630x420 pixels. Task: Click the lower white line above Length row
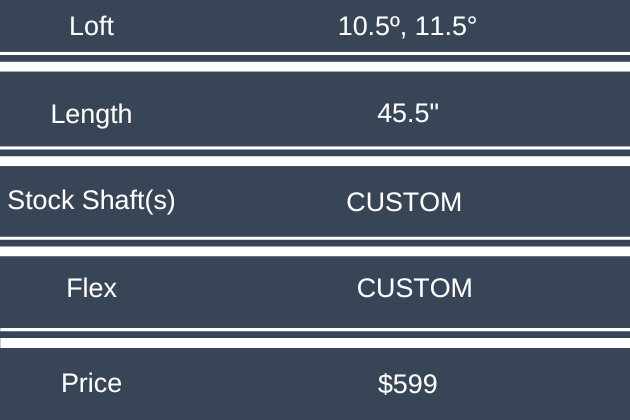coord(315,67)
